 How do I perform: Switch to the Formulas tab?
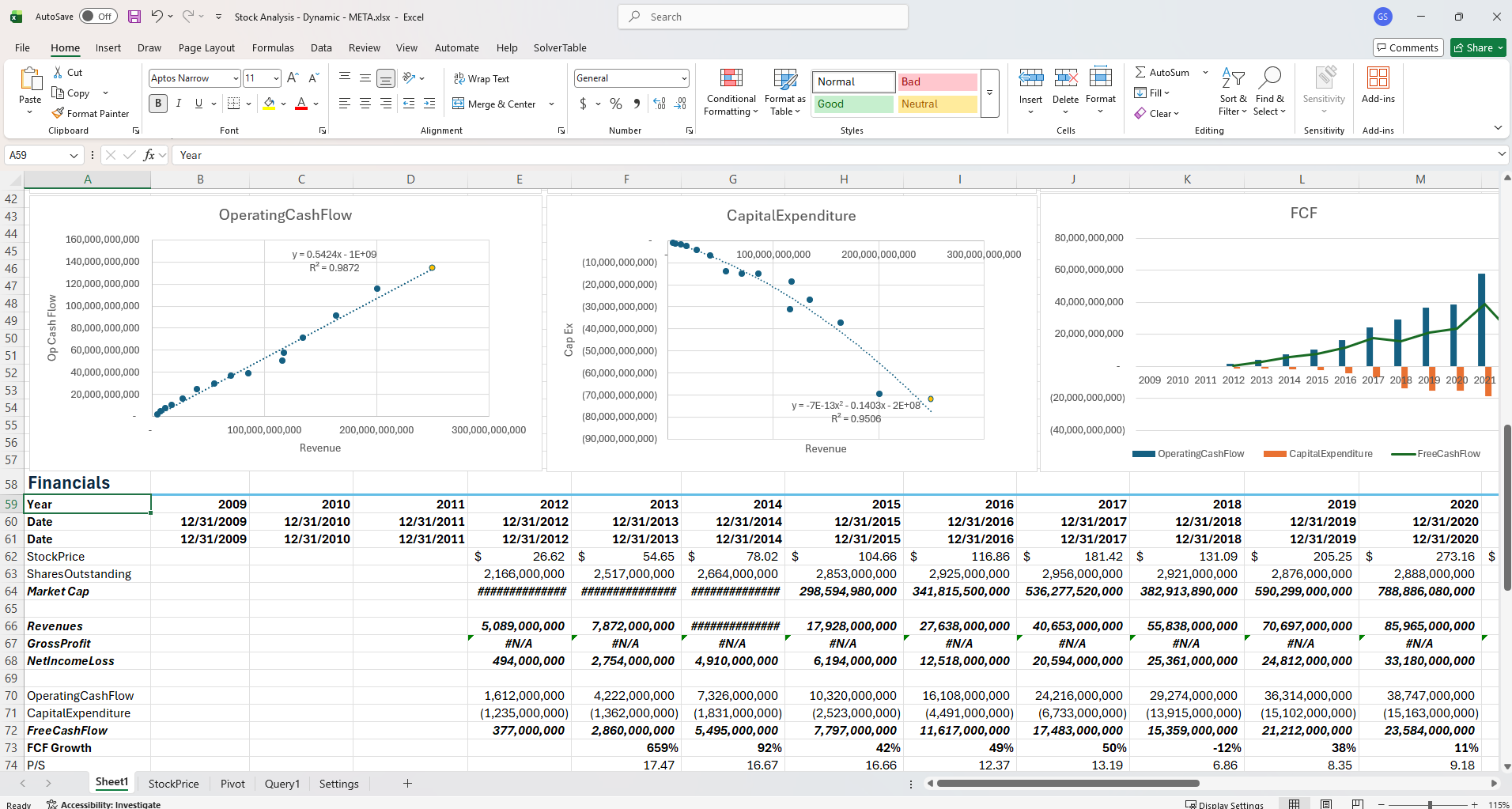click(x=273, y=47)
